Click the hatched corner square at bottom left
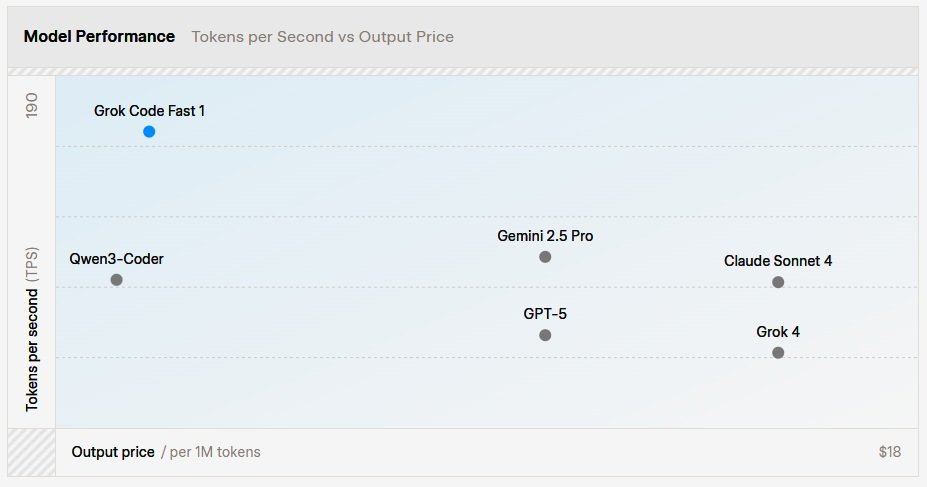Viewport: 927px width, 487px height. [x=31, y=452]
